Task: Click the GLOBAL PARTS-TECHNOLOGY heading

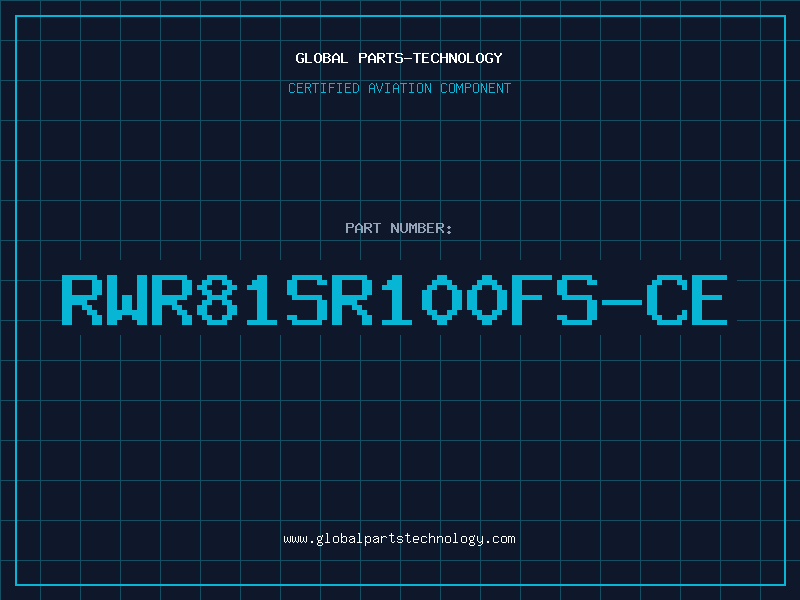Action: 399,58
